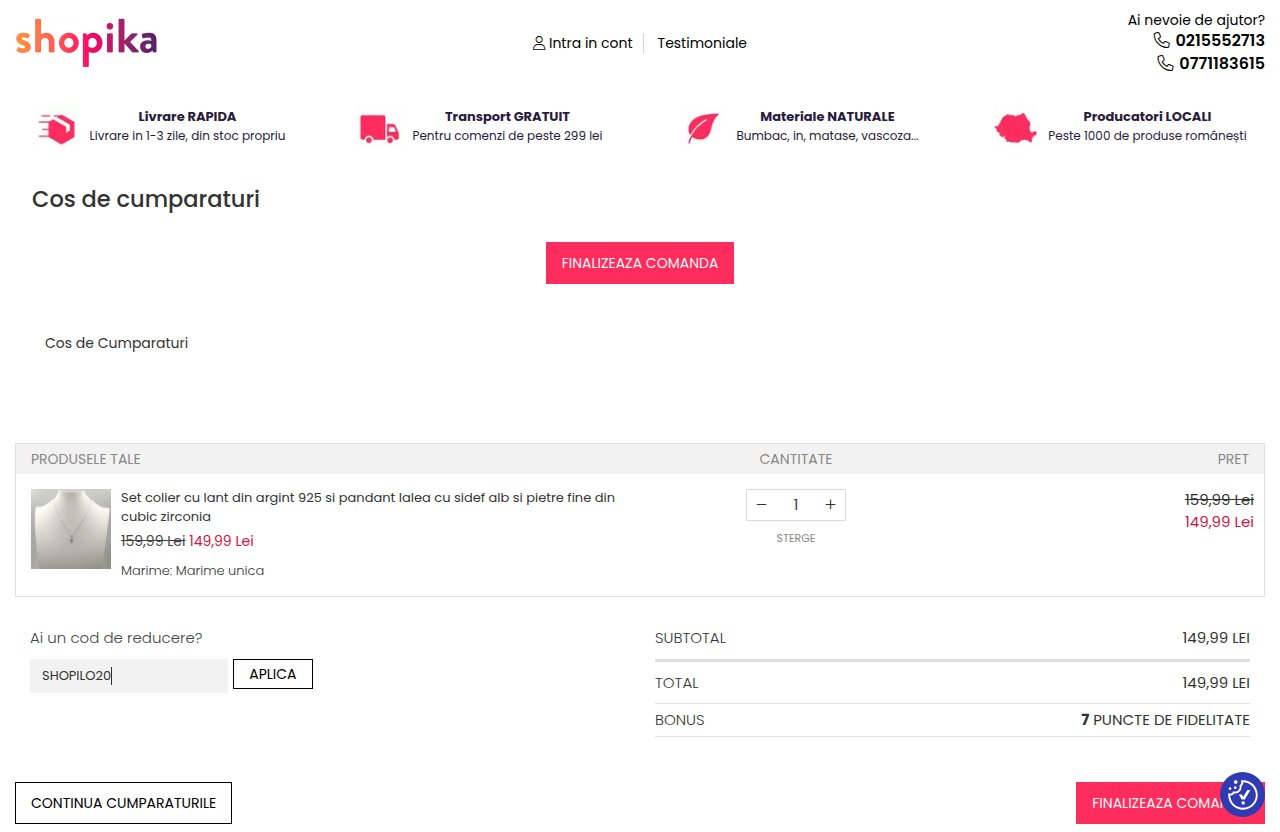1280x832 pixels.
Task: Click the Transport GRATUIT truck icon
Action: coord(379,129)
